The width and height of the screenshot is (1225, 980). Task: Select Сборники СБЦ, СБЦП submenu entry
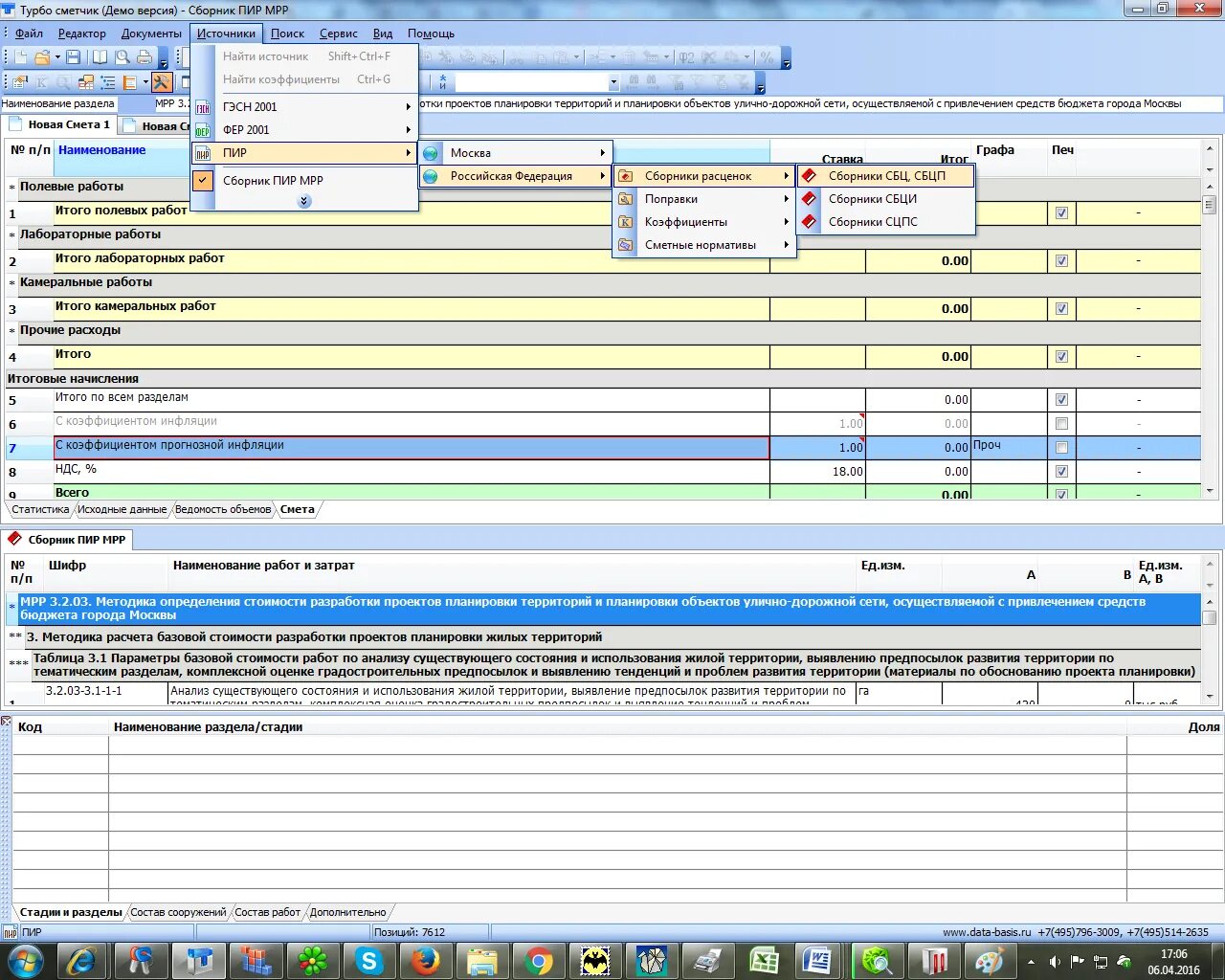[885, 176]
